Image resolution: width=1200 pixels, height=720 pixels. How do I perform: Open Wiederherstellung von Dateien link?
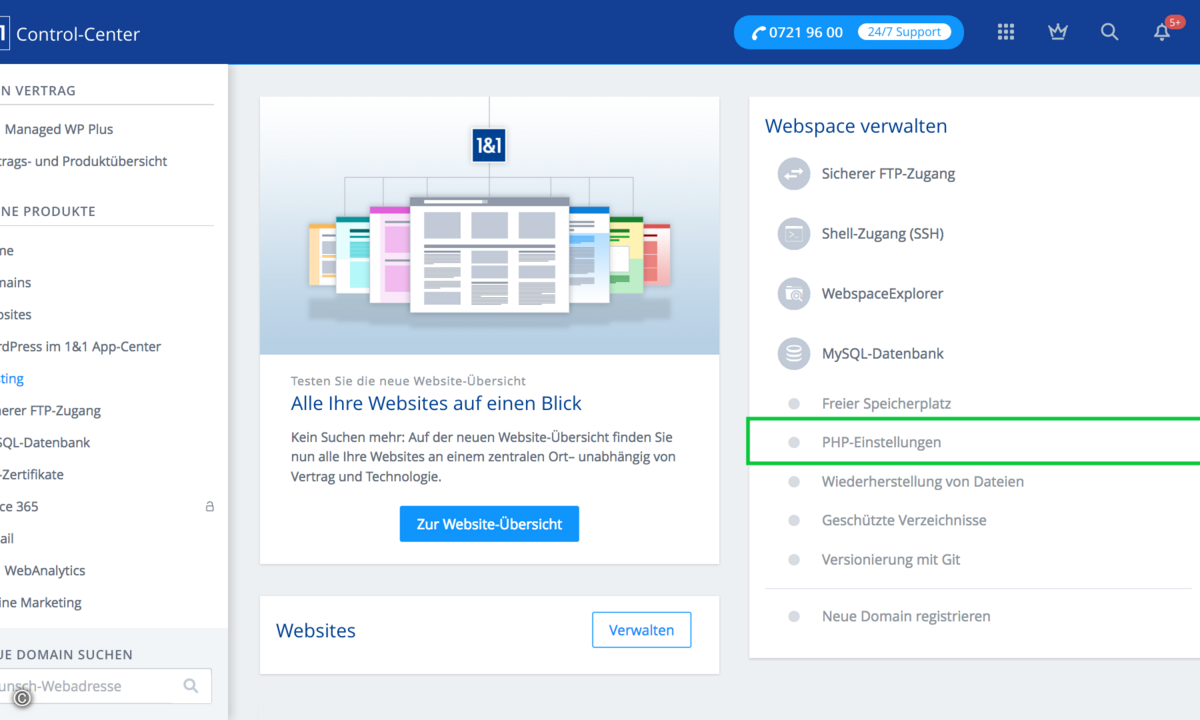(x=923, y=482)
